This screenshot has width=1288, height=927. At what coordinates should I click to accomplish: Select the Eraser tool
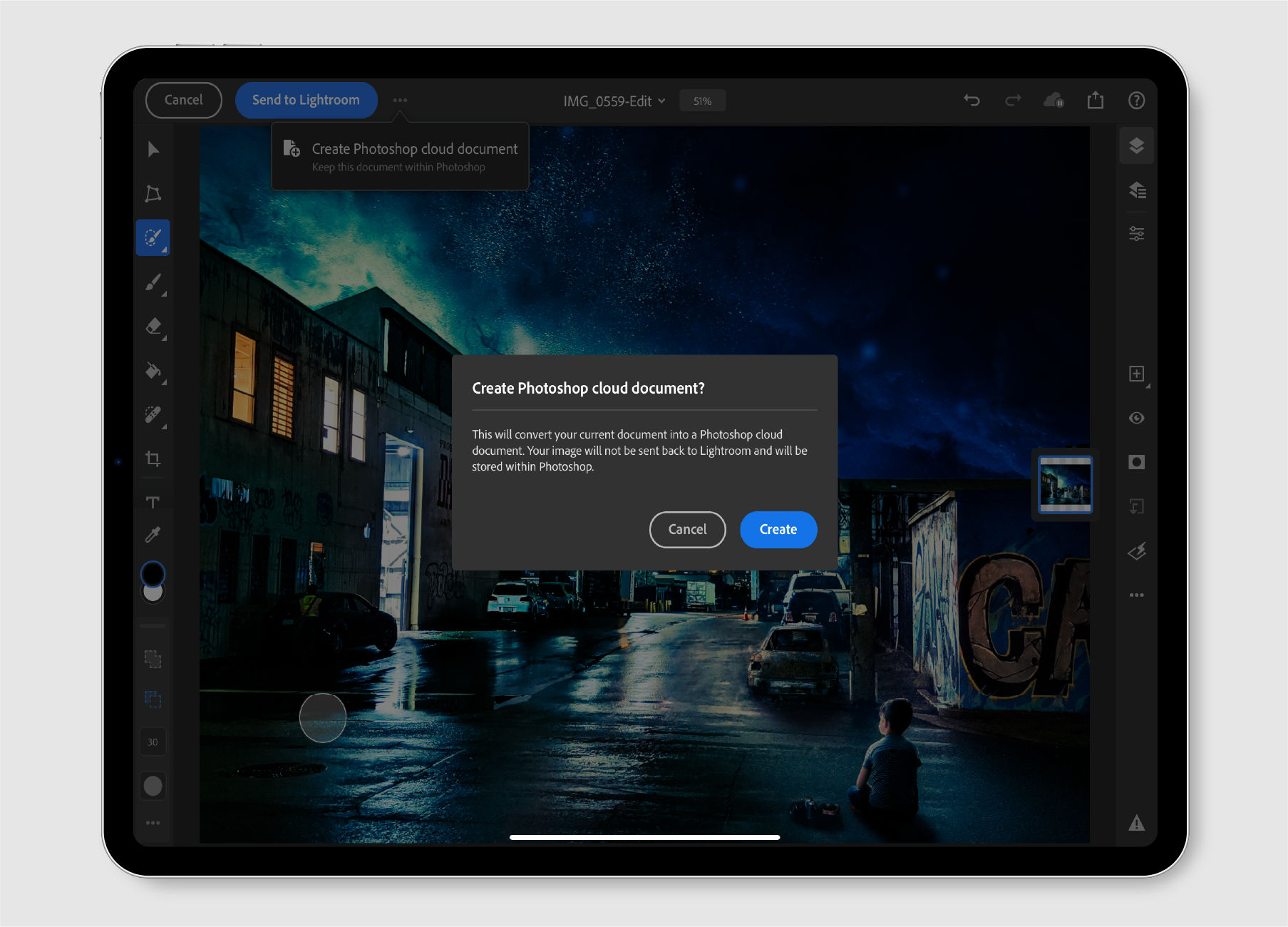[153, 327]
